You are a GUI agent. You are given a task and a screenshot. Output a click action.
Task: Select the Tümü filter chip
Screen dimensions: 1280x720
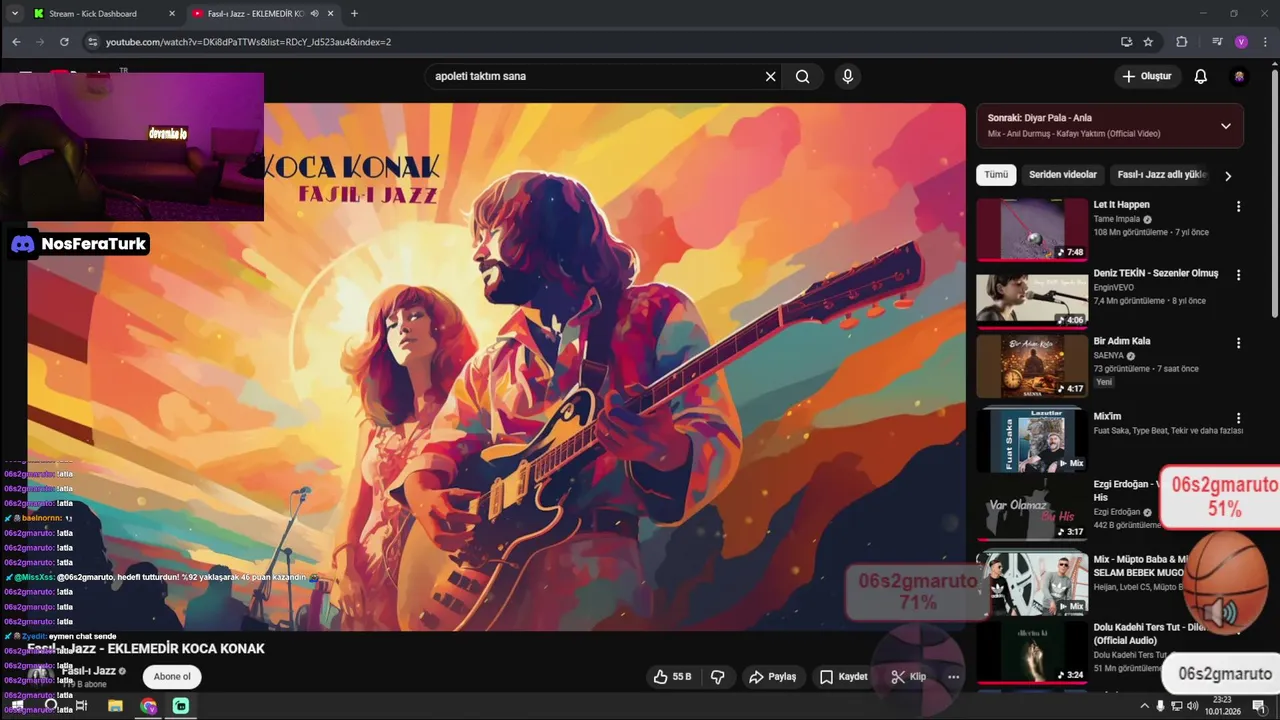pyautogui.click(x=996, y=175)
